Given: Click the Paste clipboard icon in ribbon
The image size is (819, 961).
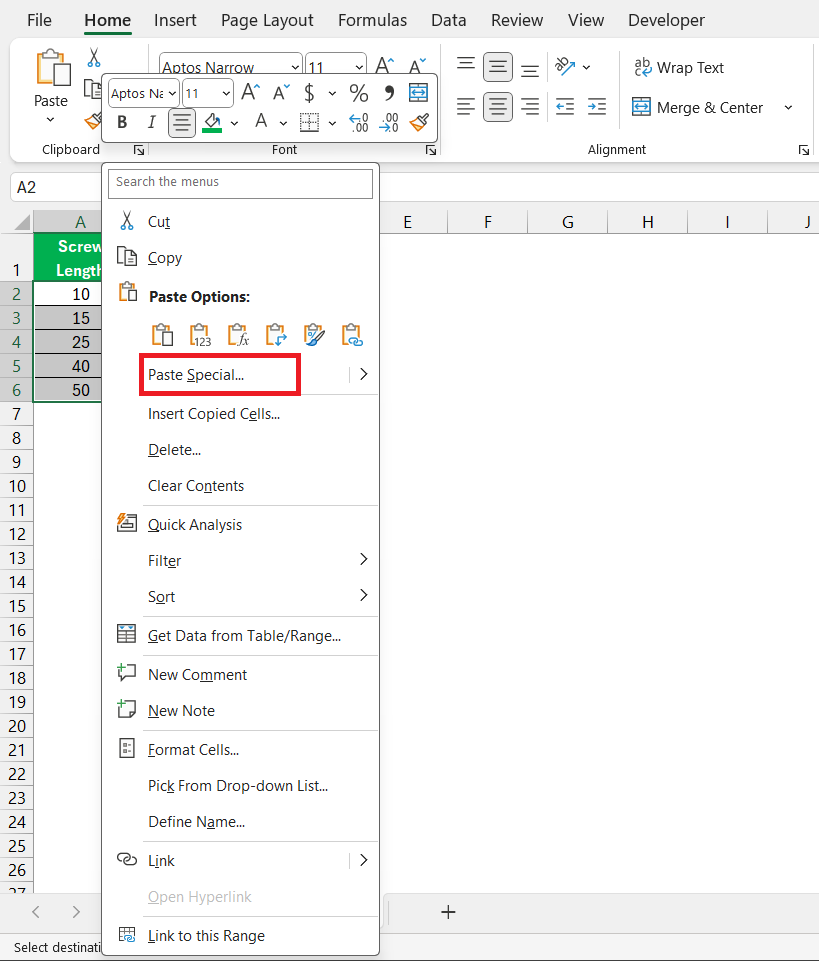Looking at the screenshot, I should pos(52,67).
